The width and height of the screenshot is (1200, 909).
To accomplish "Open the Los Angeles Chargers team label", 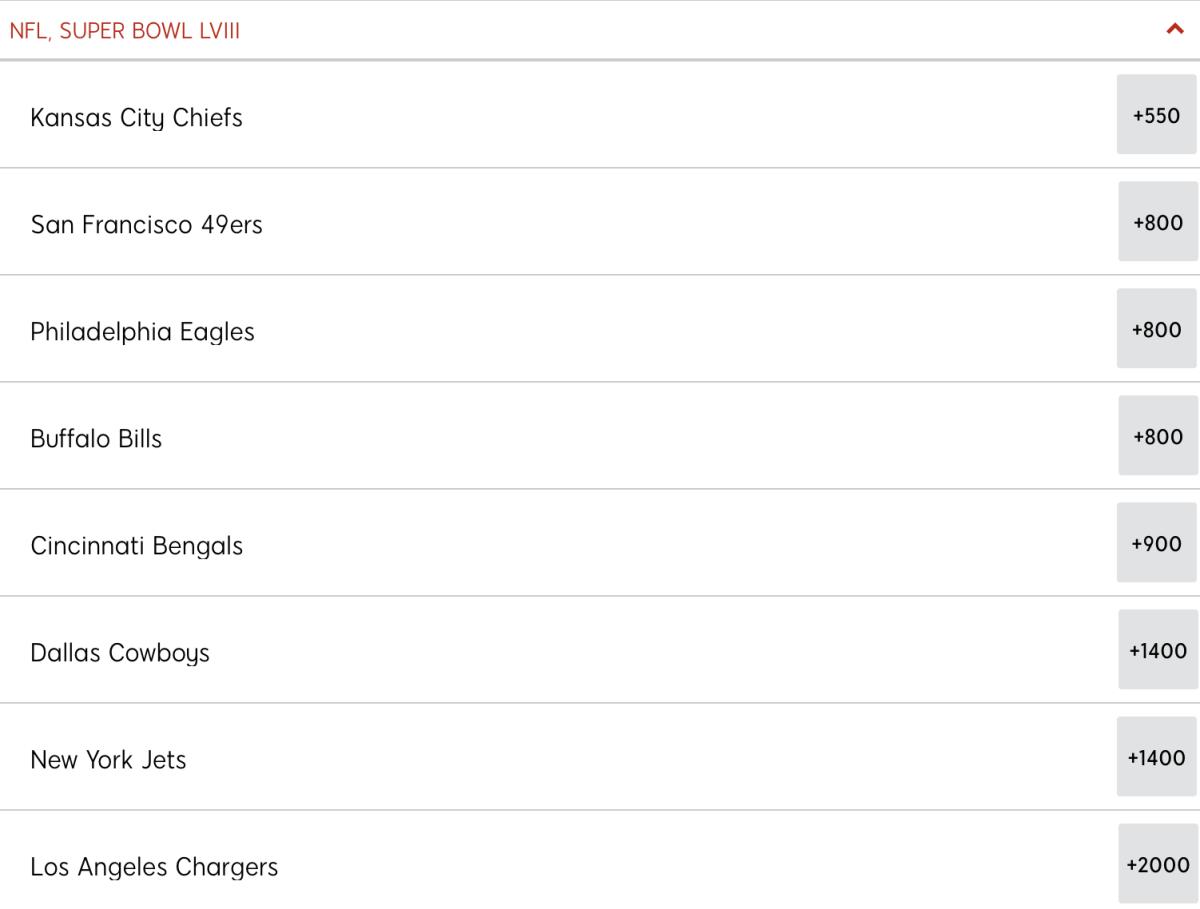I will tap(154, 867).
